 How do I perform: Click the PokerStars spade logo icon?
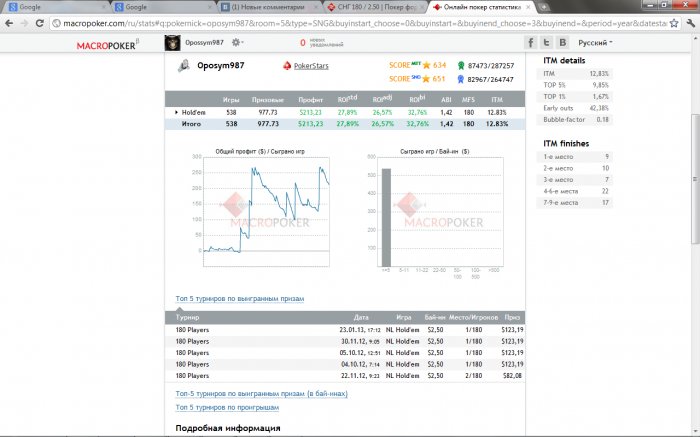(x=287, y=66)
